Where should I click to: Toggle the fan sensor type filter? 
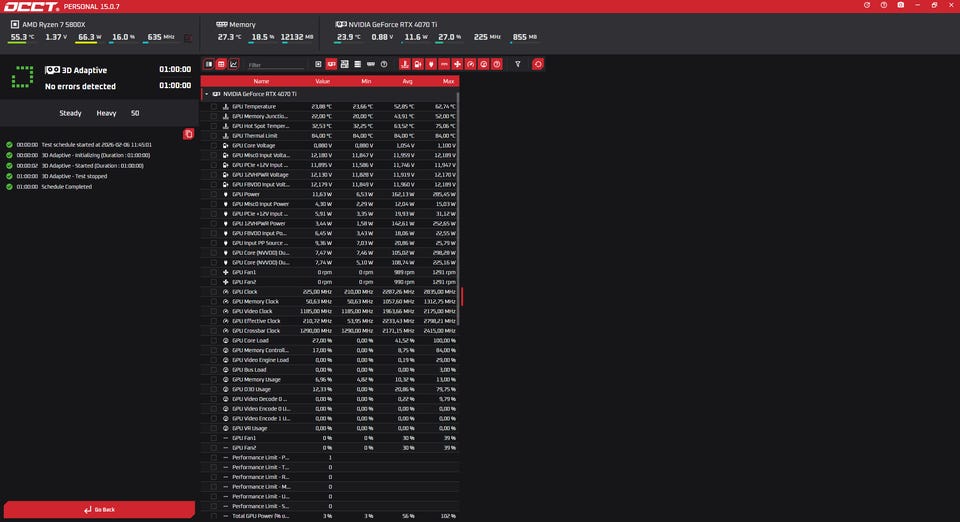[x=457, y=64]
